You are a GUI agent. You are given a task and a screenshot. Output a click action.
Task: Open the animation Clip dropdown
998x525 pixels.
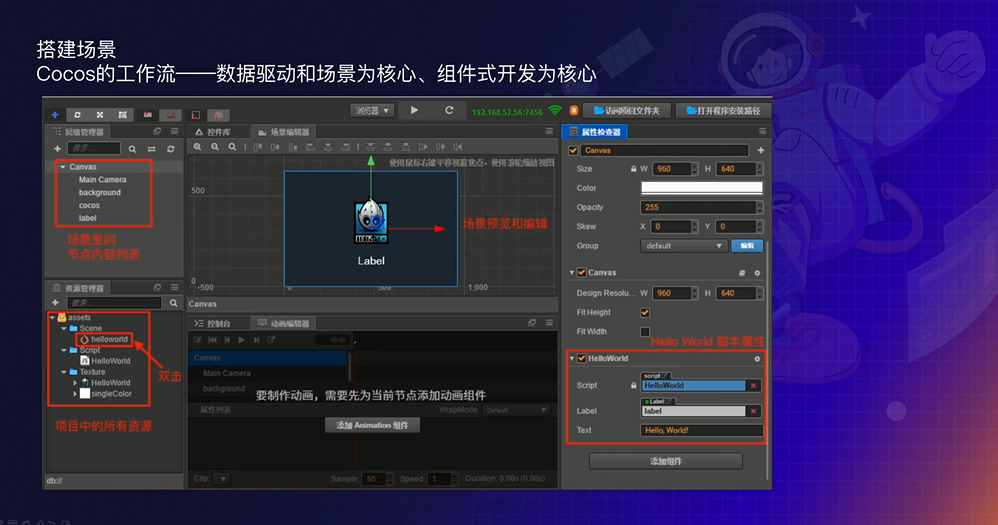coord(222,479)
